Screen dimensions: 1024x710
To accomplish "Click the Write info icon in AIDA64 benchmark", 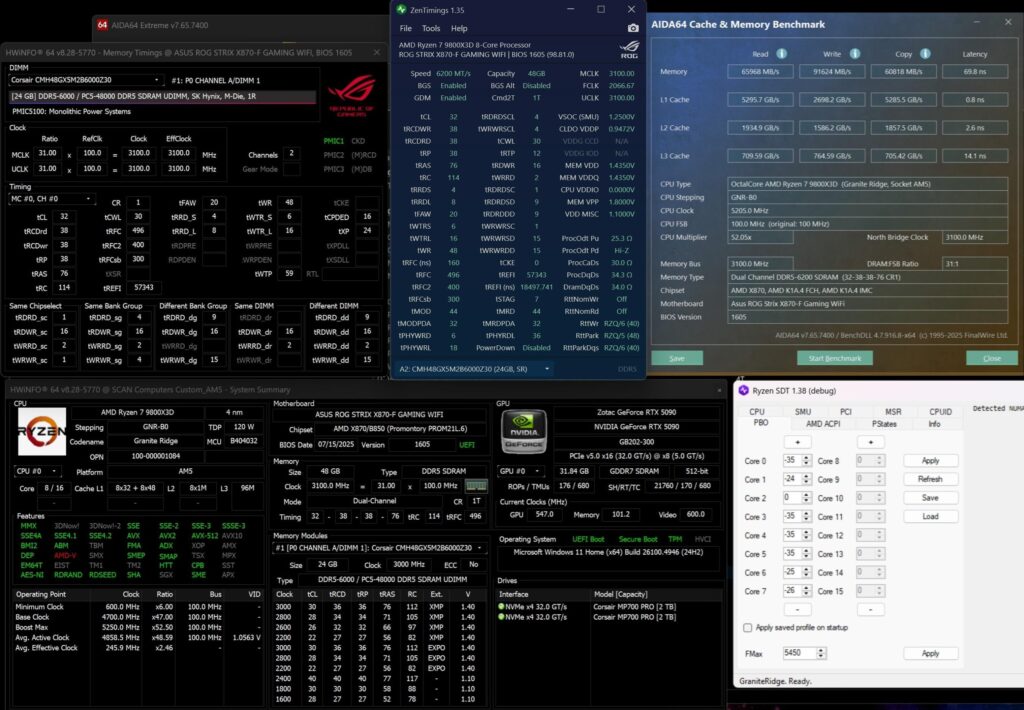I will pos(854,54).
